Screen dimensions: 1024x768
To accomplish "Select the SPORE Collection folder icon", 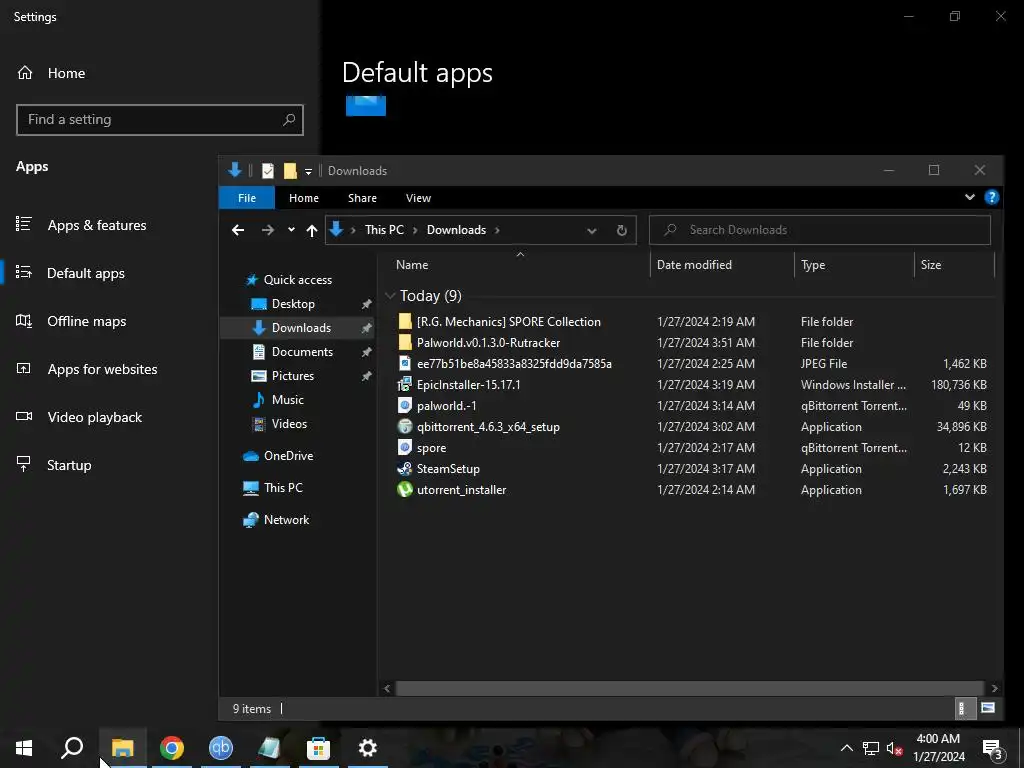I will pos(405,321).
